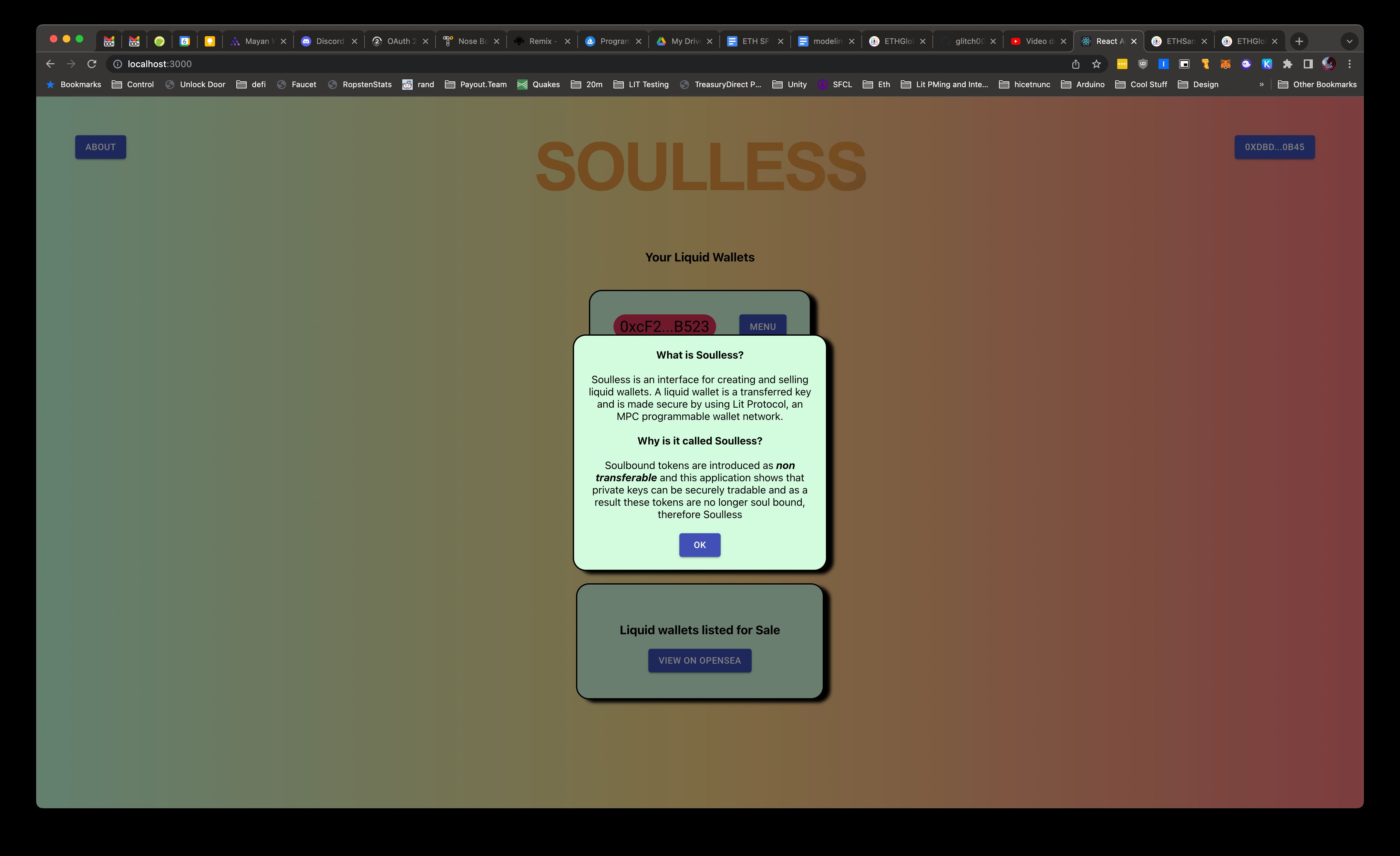Open the defi bookmarks folder

[251, 85]
